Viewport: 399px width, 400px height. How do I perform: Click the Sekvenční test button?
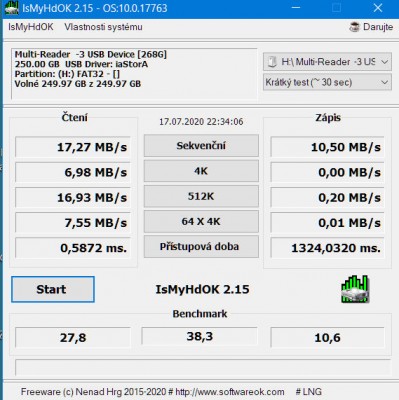point(201,146)
